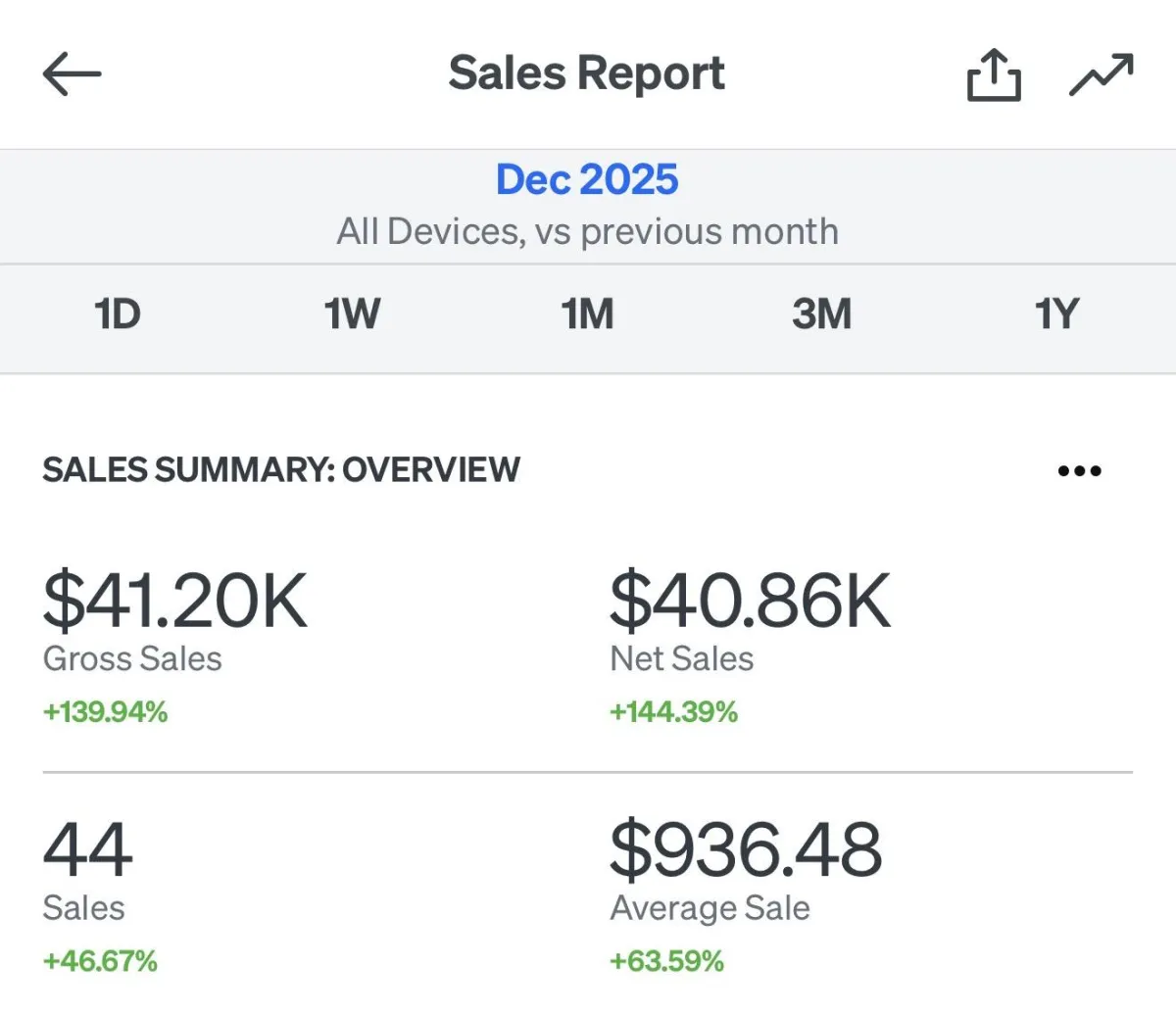Click the +63.59% average sale change
The width and height of the screenshot is (1176, 1014).
click(x=666, y=961)
